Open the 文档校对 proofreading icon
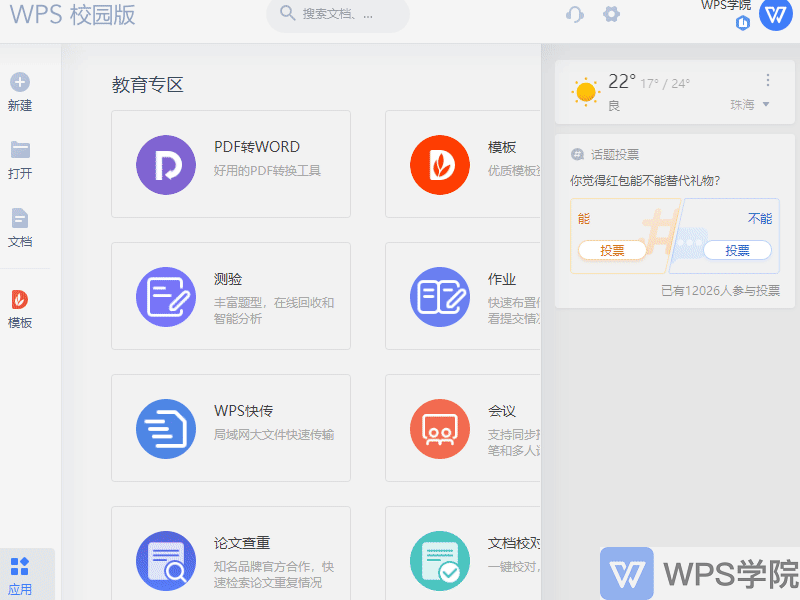The image size is (800, 600). pyautogui.click(x=440, y=561)
